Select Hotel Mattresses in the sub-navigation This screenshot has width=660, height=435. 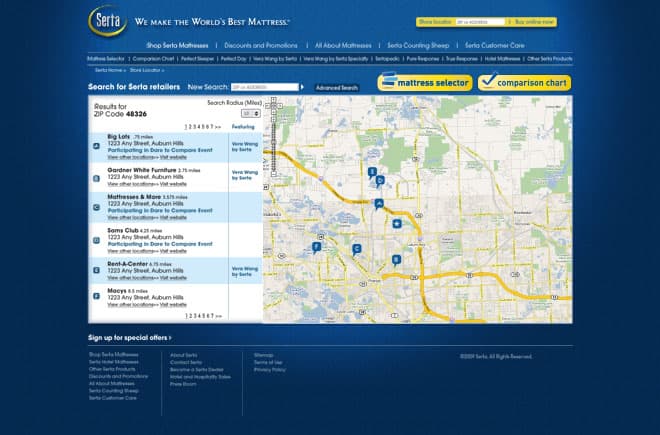point(502,59)
